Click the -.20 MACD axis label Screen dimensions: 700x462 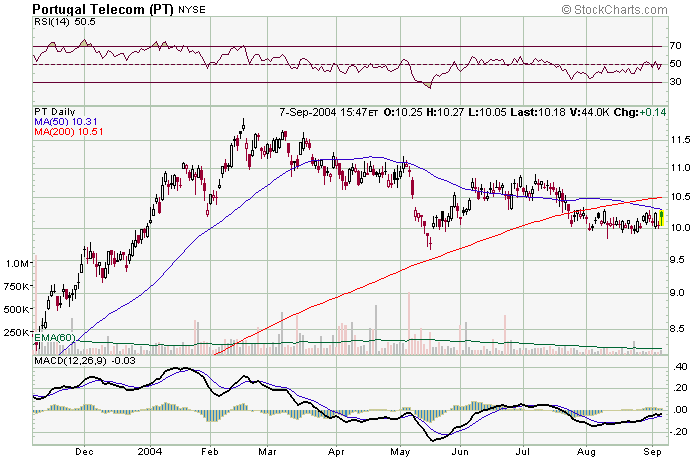[x=678, y=432]
